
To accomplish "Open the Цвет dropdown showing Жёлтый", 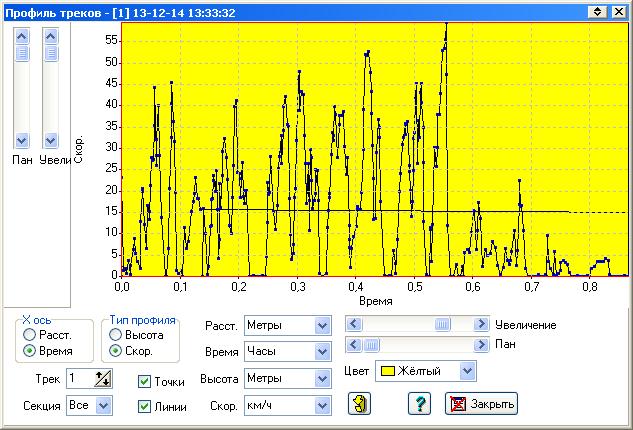I will pyautogui.click(x=466, y=371).
